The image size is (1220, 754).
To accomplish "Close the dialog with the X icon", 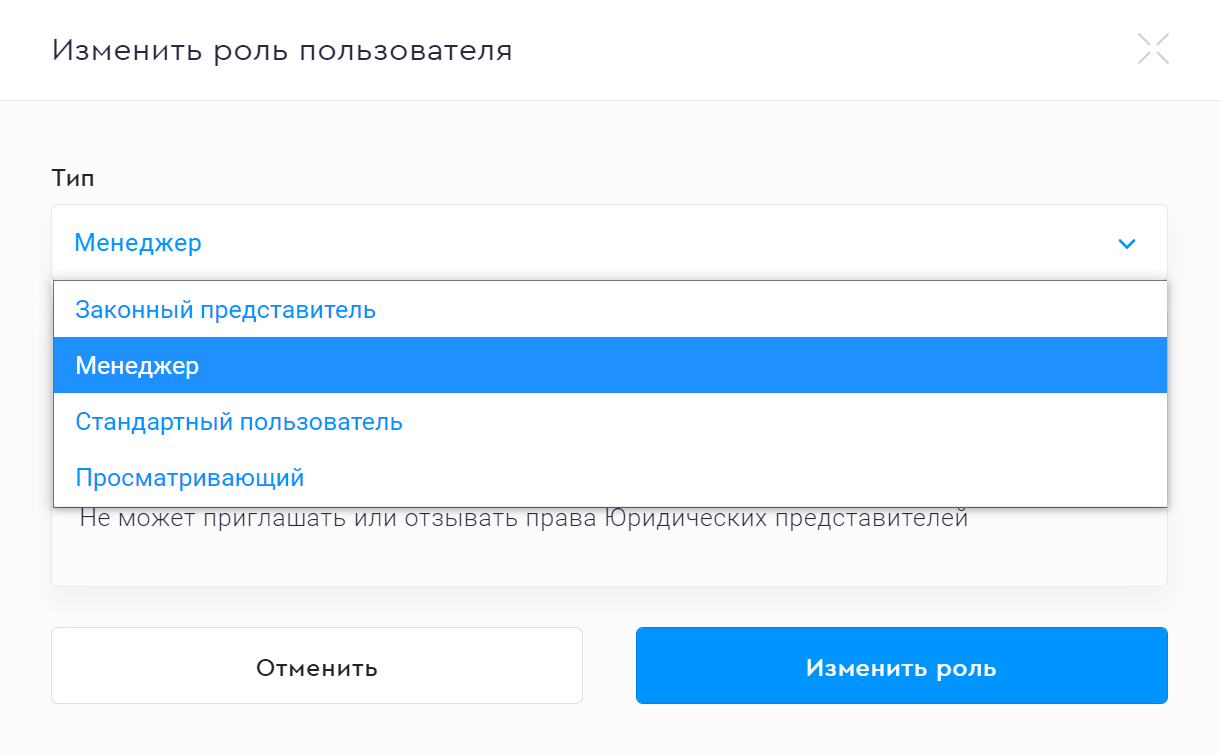I will [1153, 49].
